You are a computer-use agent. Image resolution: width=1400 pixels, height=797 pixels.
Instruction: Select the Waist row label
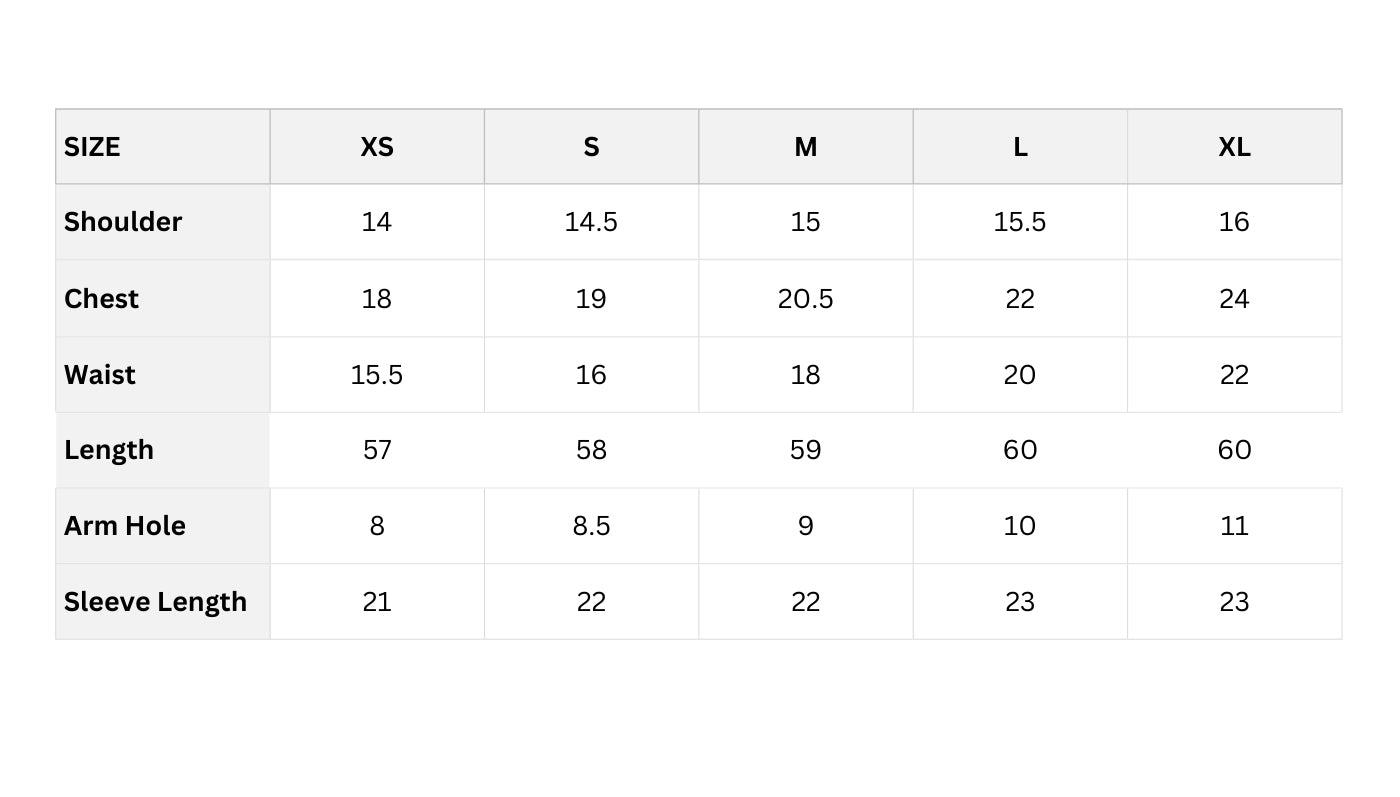100,375
